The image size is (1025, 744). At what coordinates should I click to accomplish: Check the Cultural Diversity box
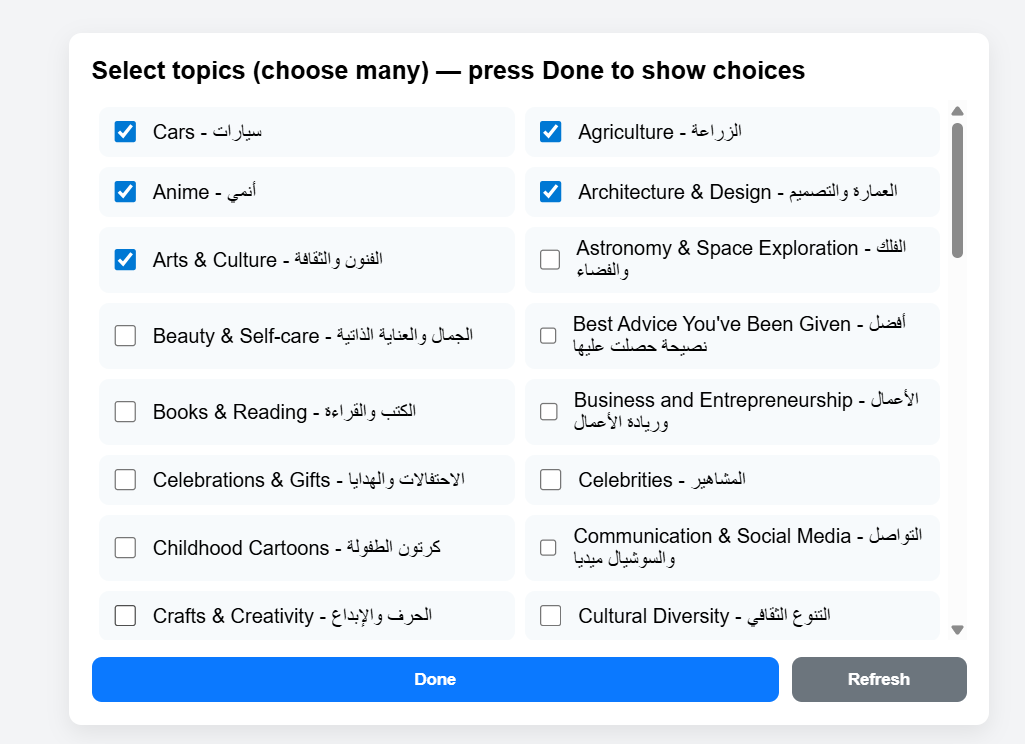(x=551, y=616)
